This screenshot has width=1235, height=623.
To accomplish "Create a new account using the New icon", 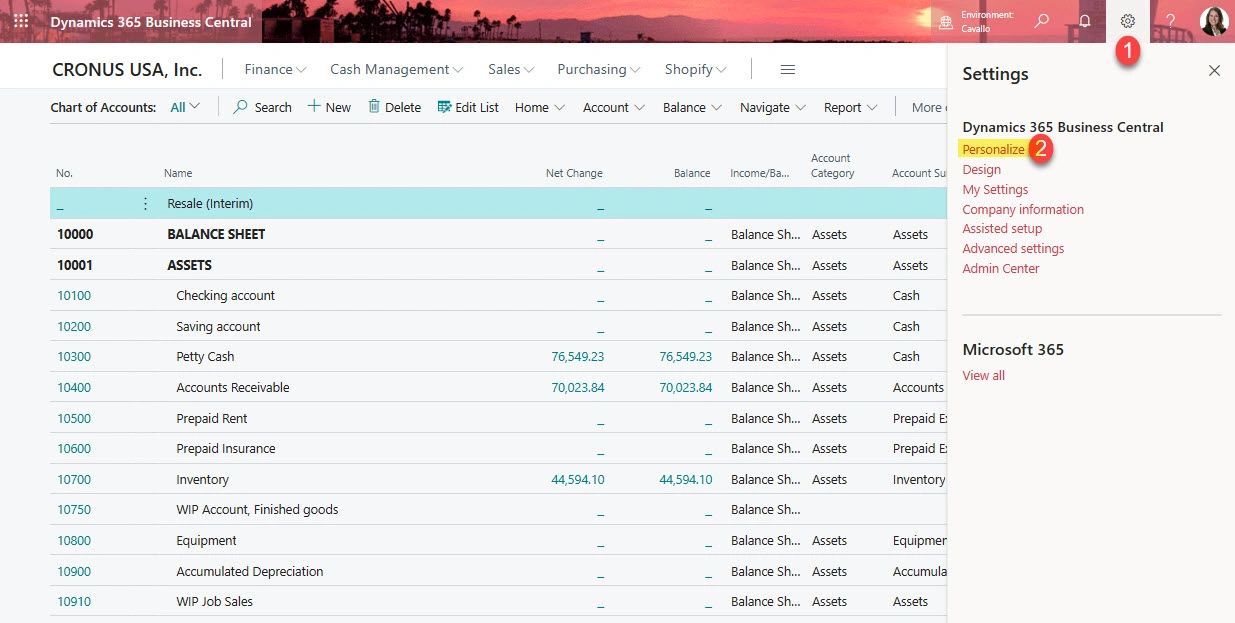I will (329, 106).
